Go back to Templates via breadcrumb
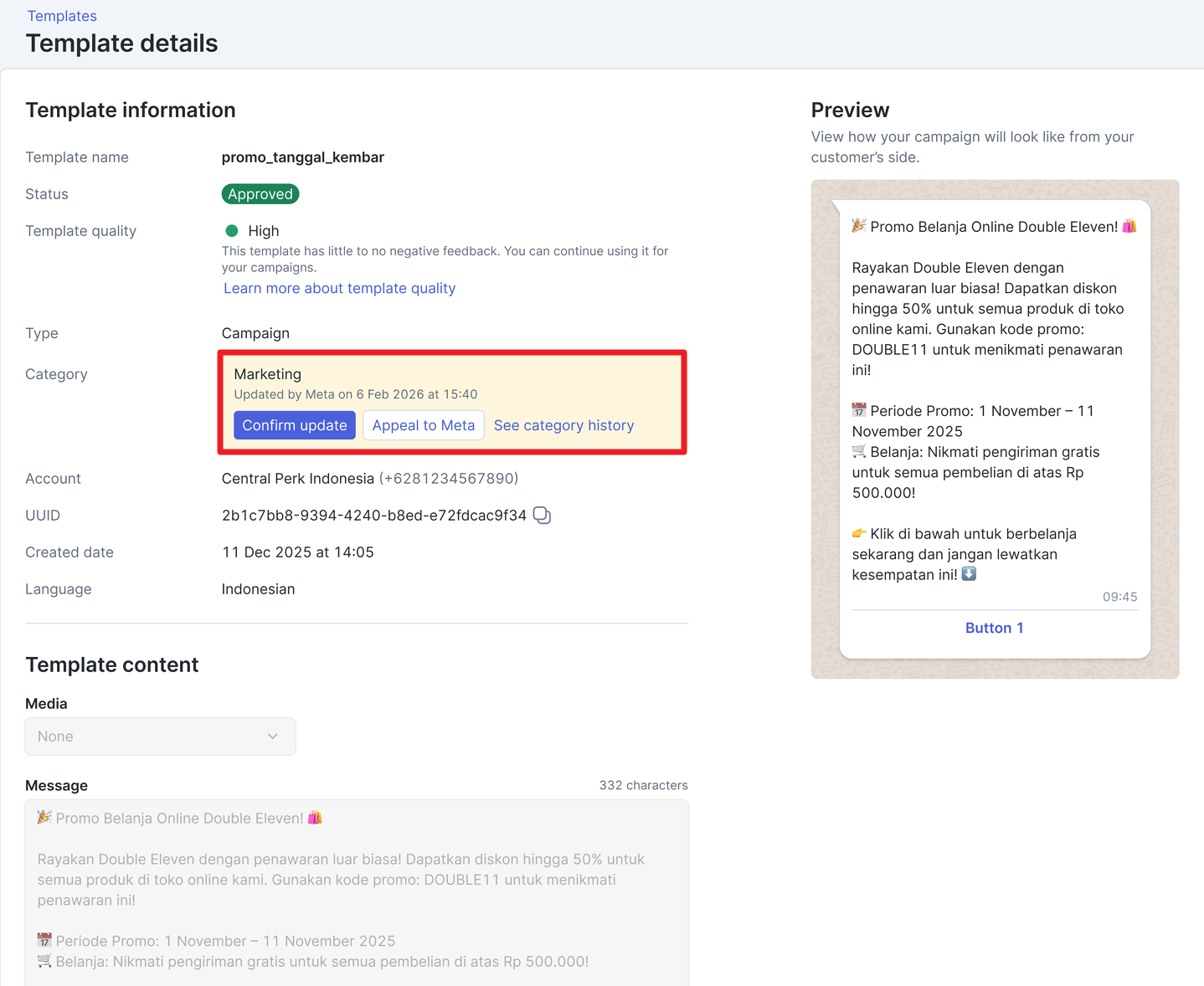Screen dimensions: 1204x986 point(62,16)
